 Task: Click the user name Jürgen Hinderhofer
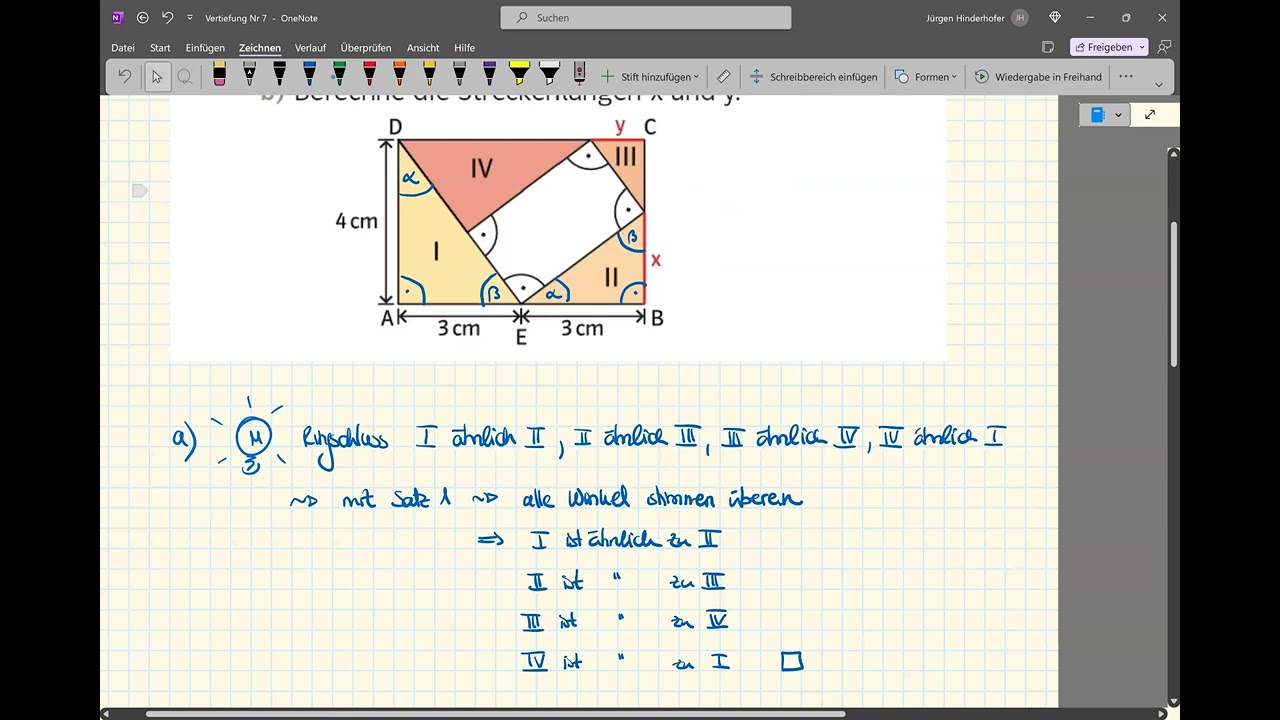(965, 18)
